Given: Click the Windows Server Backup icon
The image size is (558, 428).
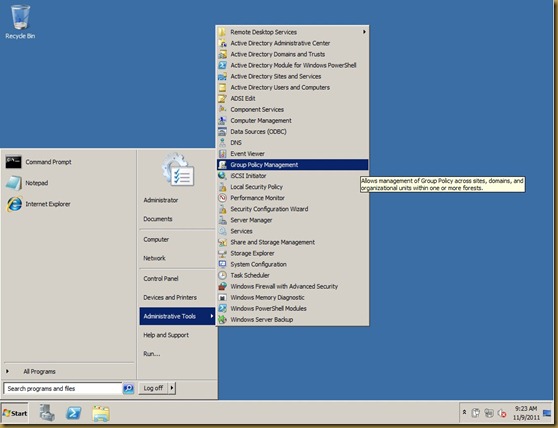Looking at the screenshot, I should [222, 319].
